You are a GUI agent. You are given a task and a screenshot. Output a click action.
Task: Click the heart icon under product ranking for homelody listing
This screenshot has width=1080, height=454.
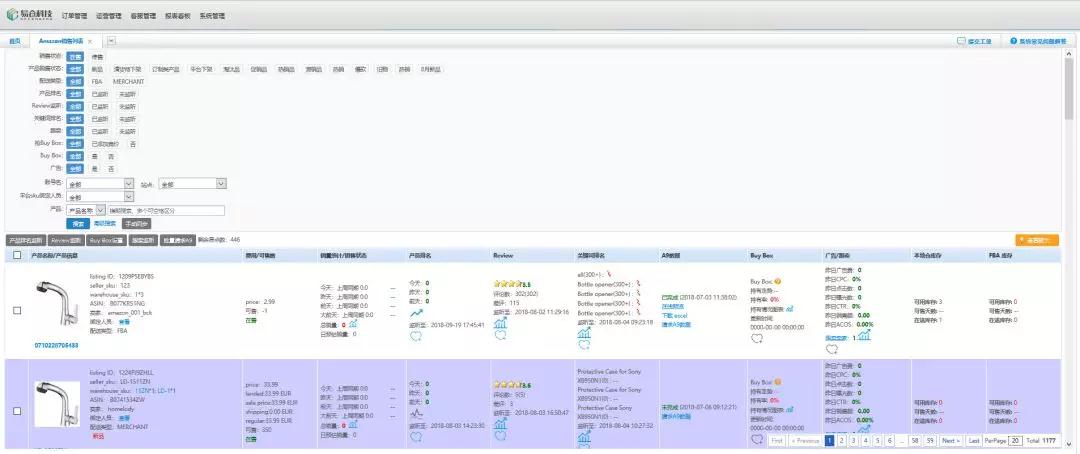click(x=416, y=437)
